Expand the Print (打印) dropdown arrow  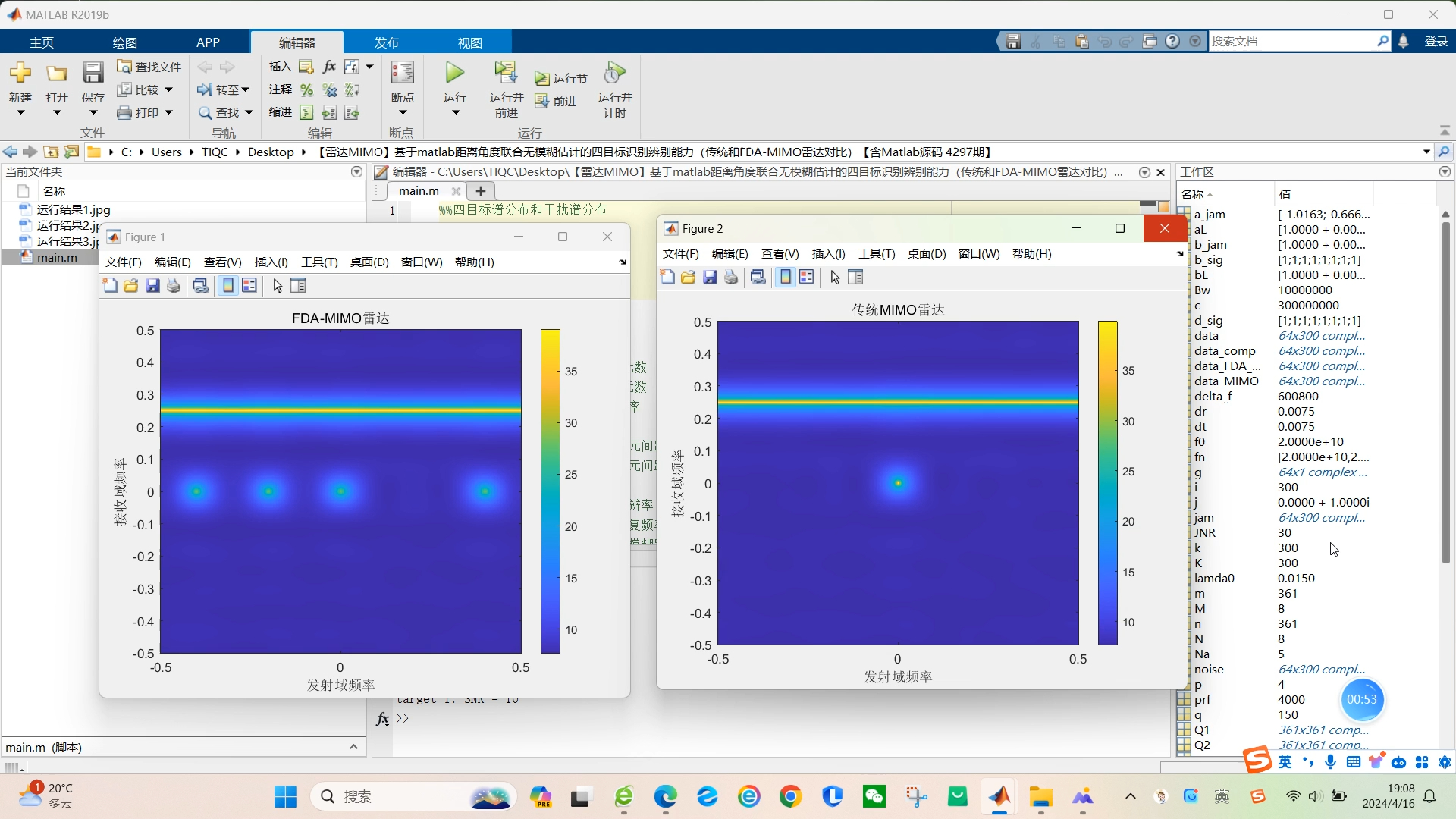click(168, 112)
